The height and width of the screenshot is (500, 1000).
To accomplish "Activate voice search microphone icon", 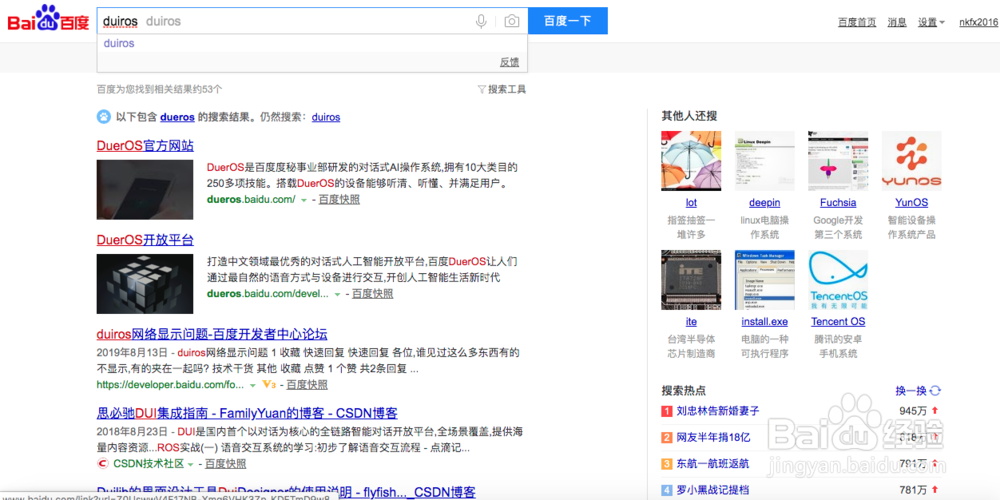I will 482,21.
